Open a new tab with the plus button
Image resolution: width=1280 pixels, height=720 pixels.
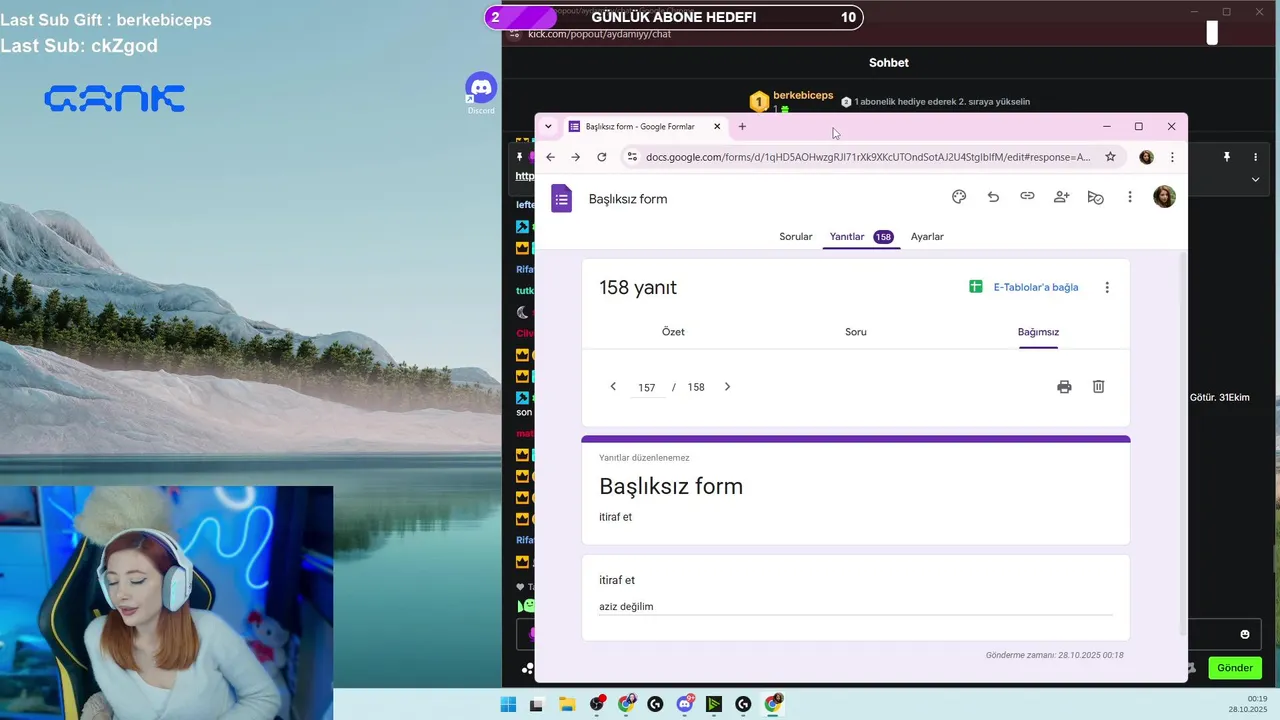[742, 127]
